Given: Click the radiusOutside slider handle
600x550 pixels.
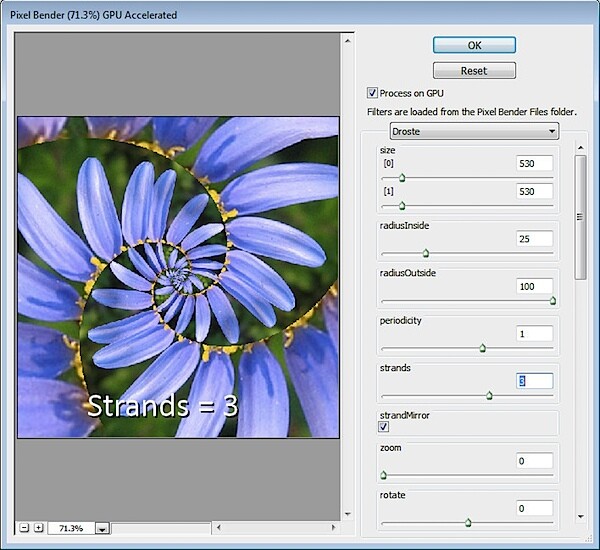Looking at the screenshot, I should pyautogui.click(x=553, y=301).
